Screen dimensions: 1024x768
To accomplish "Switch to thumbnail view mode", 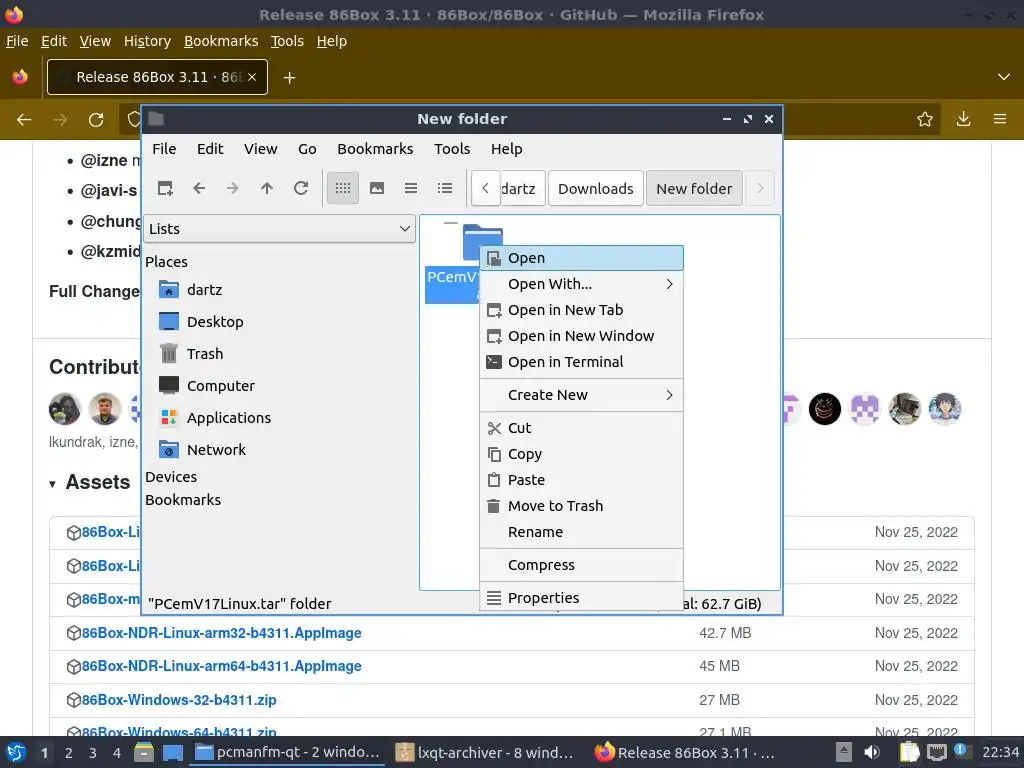I will [377, 188].
